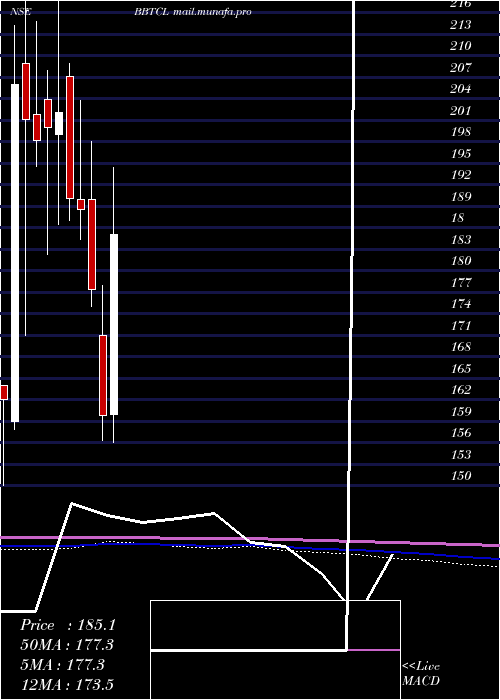
Task: Click the last white candlestick closing near 185
Action: click(114, 325)
